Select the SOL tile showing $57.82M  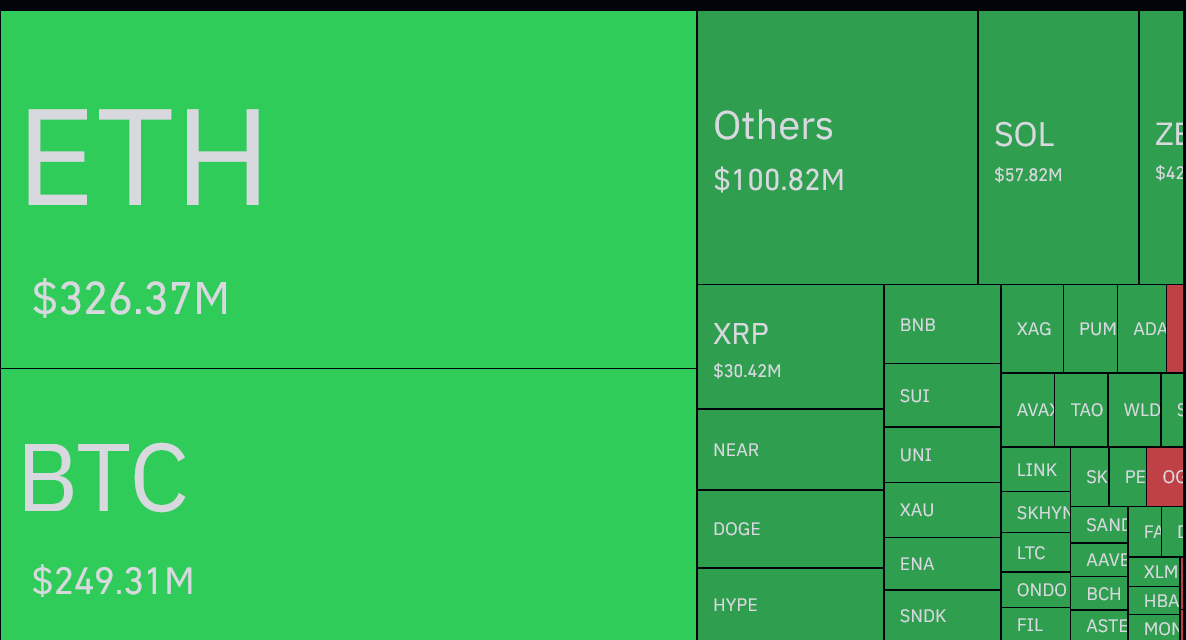1058,148
